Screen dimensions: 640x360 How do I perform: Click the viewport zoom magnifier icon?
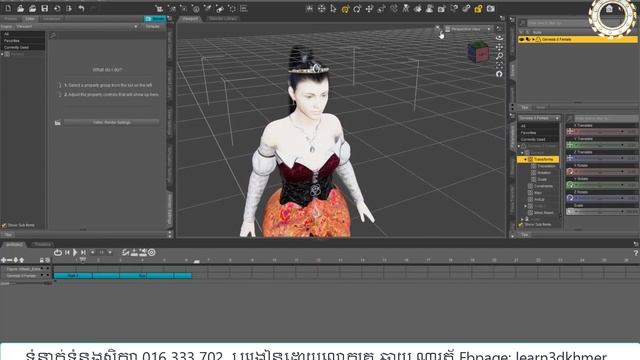pyautogui.click(x=499, y=56)
